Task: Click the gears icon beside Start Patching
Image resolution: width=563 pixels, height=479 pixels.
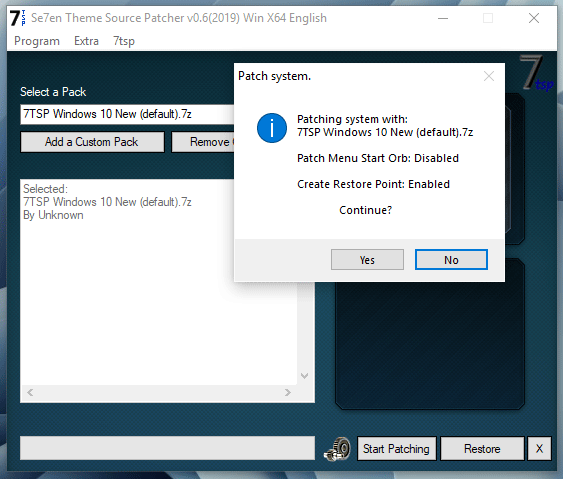Action: pos(337,449)
